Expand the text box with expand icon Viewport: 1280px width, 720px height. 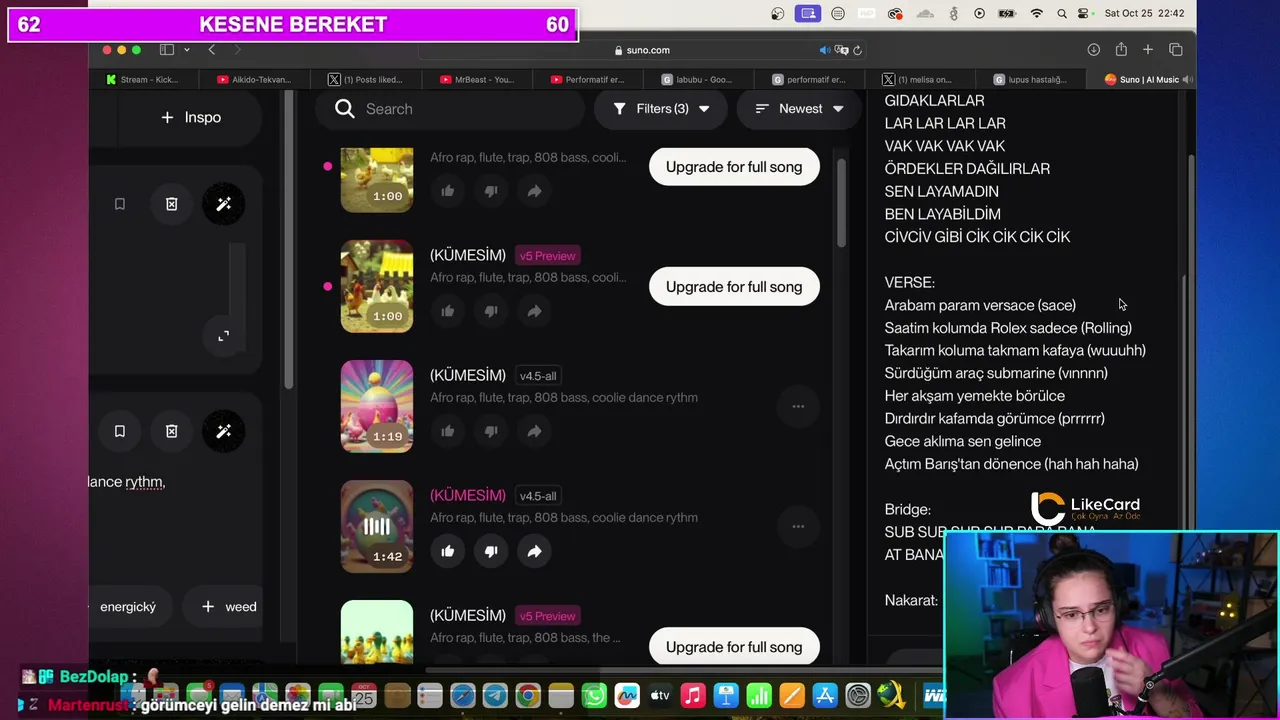coord(223,336)
